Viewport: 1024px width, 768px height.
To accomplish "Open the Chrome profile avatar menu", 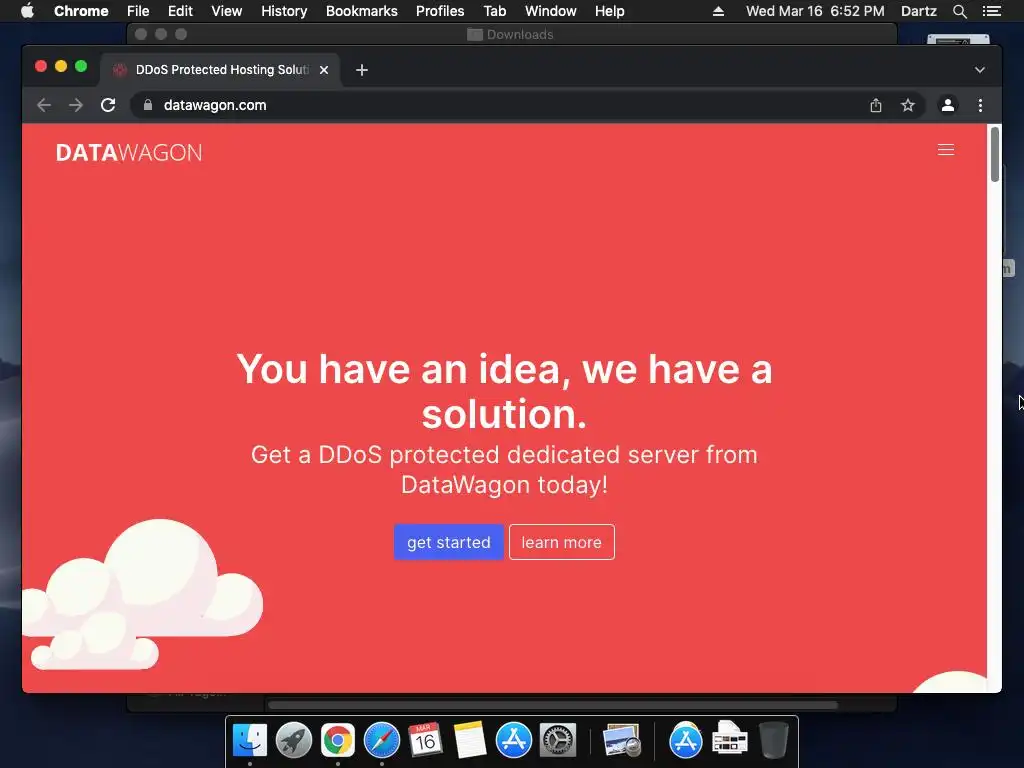I will (x=948, y=105).
